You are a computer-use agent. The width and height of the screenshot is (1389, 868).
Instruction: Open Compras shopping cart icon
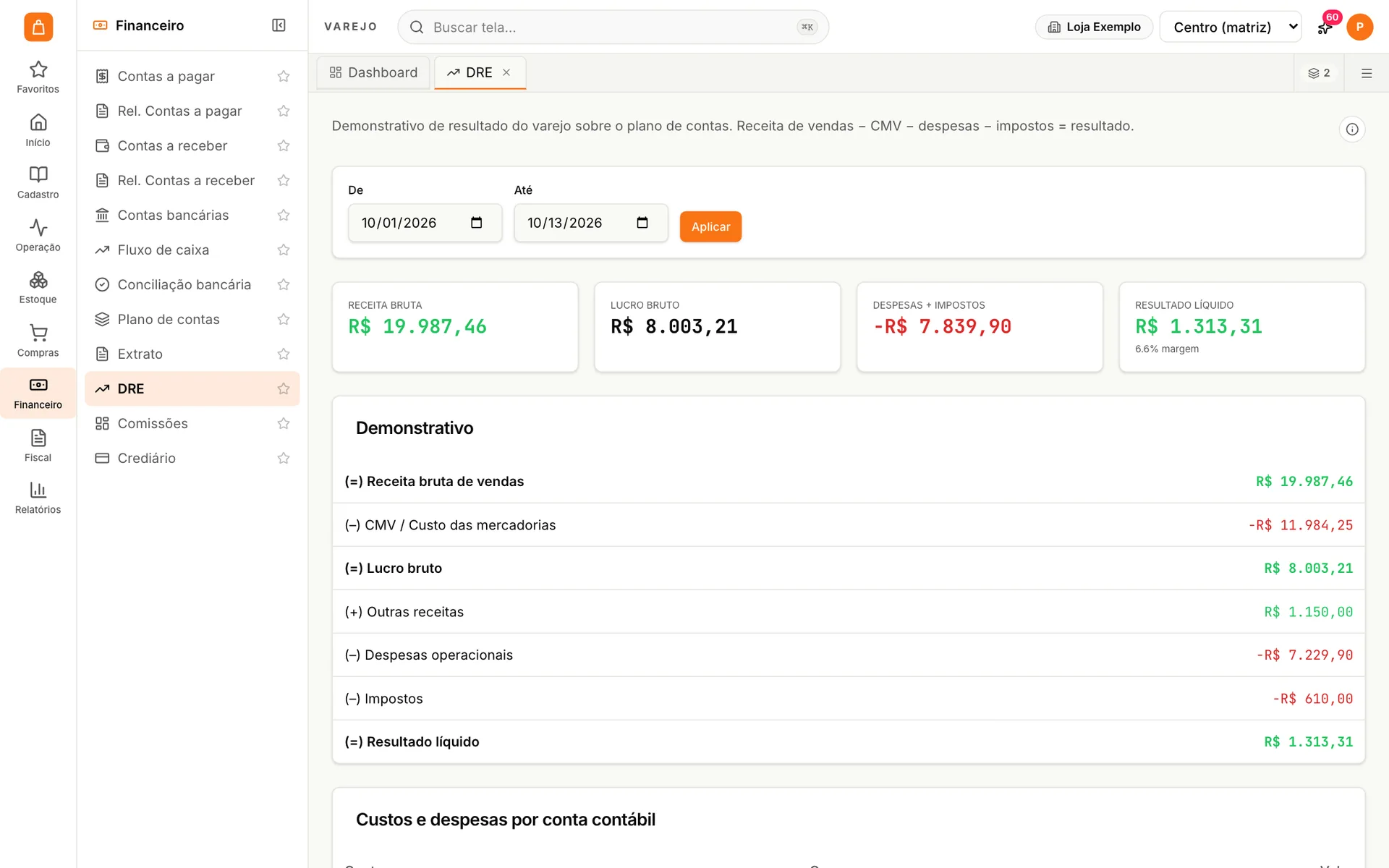coord(38,341)
